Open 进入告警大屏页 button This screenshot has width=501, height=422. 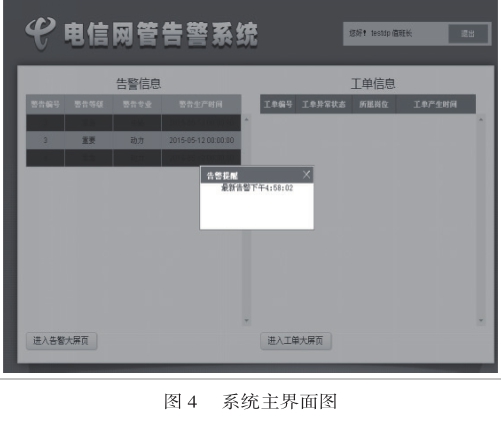[x=61, y=341]
